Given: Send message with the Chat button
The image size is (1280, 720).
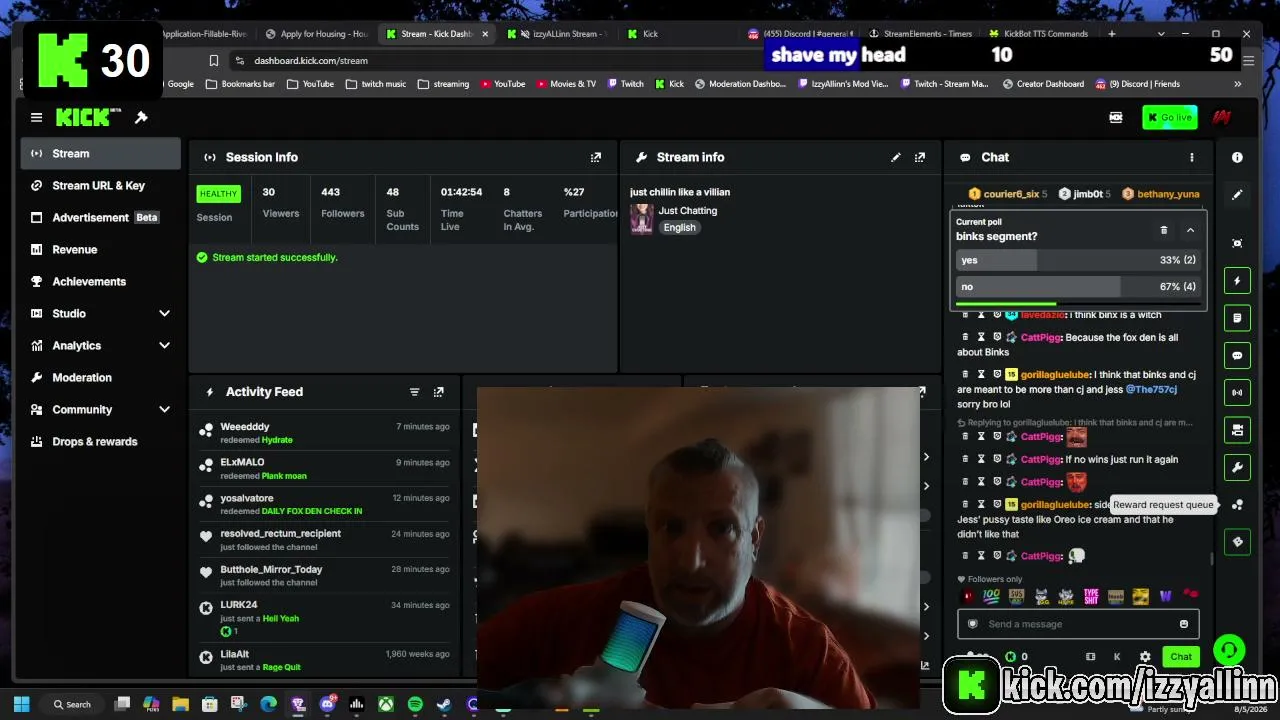Looking at the screenshot, I should [1181, 657].
